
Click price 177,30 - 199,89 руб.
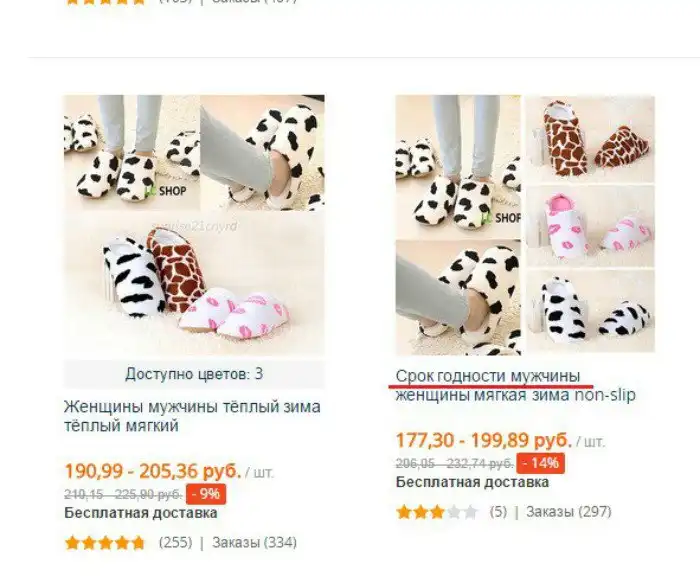pyautogui.click(x=483, y=441)
